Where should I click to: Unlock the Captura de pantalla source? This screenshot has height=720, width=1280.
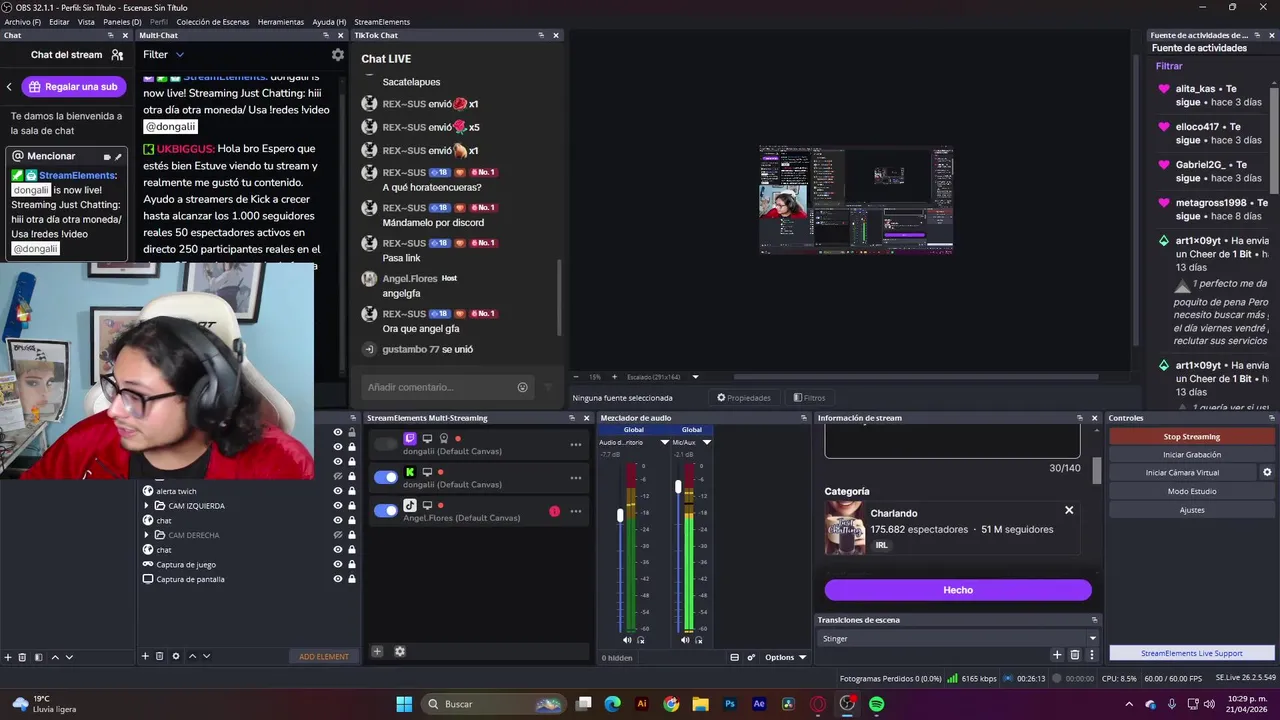tap(352, 579)
